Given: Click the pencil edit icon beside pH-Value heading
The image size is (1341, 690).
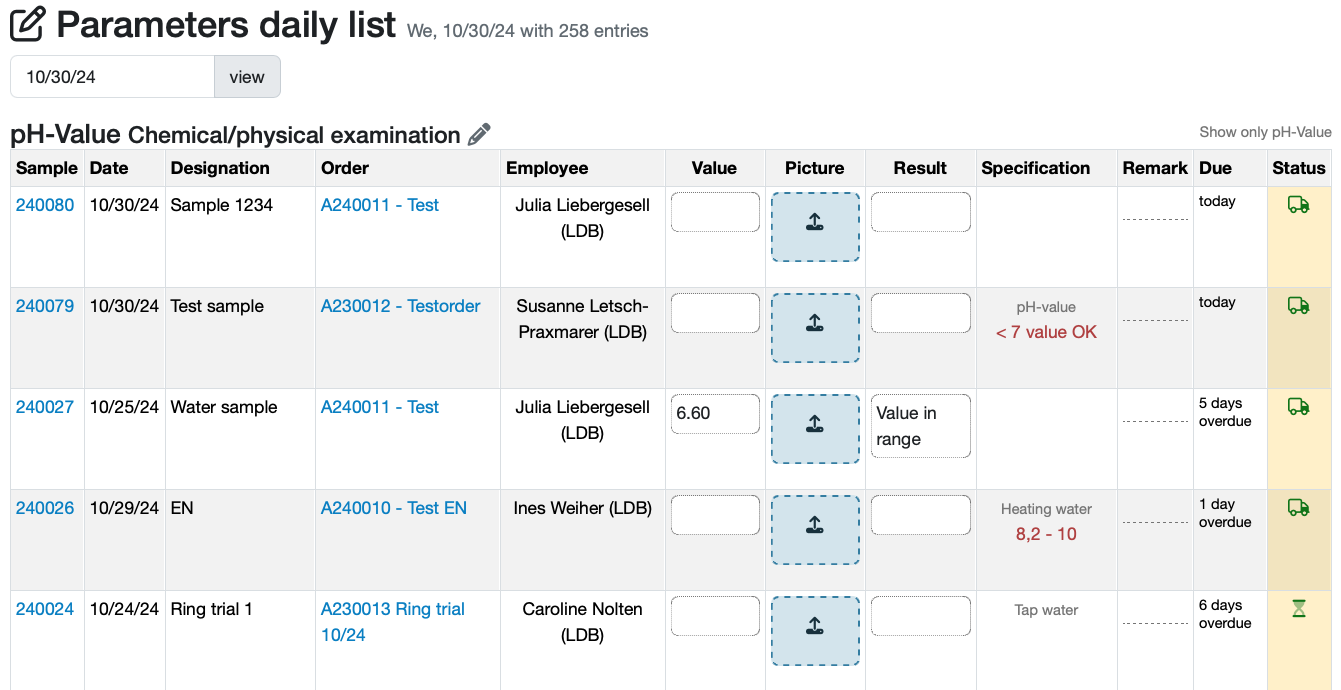Looking at the screenshot, I should (480, 135).
